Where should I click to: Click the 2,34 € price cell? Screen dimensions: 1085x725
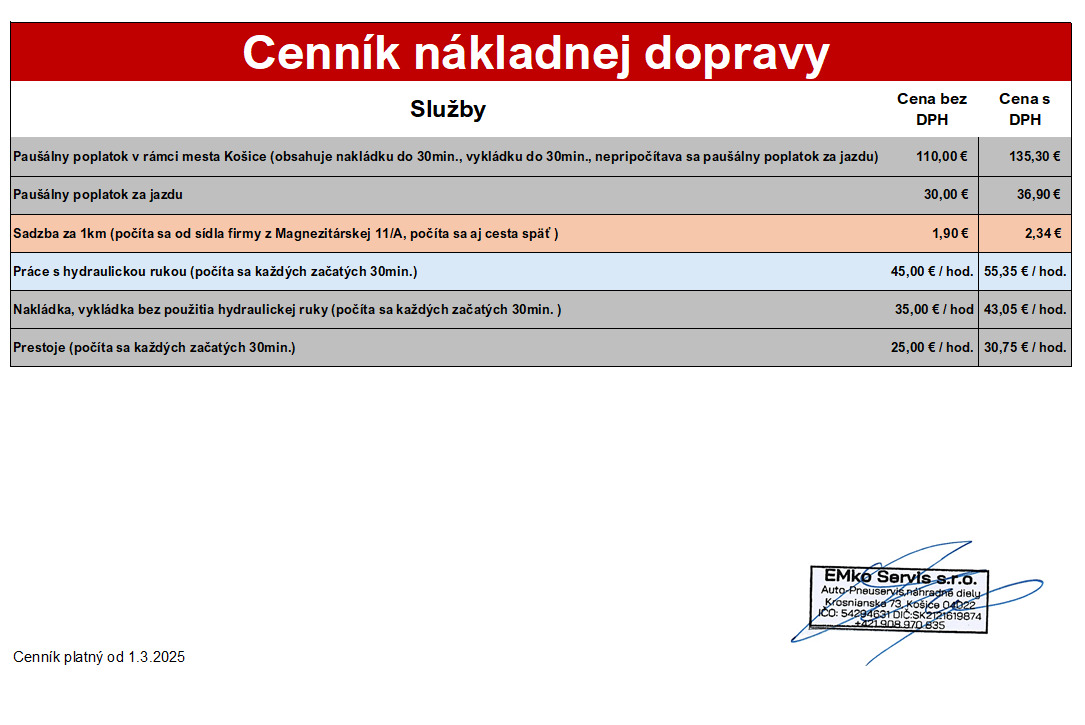pos(1042,233)
